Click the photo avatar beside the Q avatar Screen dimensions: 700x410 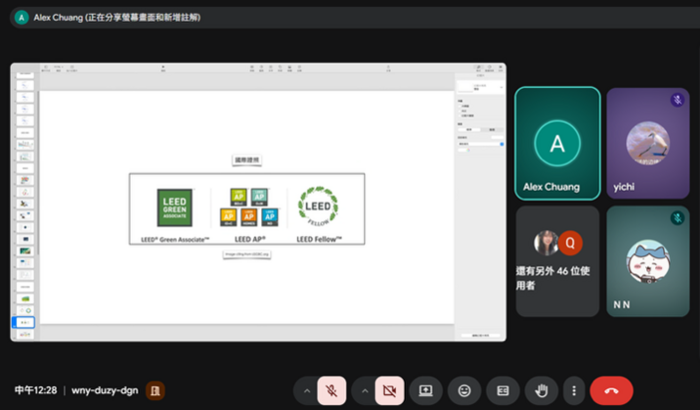point(546,243)
